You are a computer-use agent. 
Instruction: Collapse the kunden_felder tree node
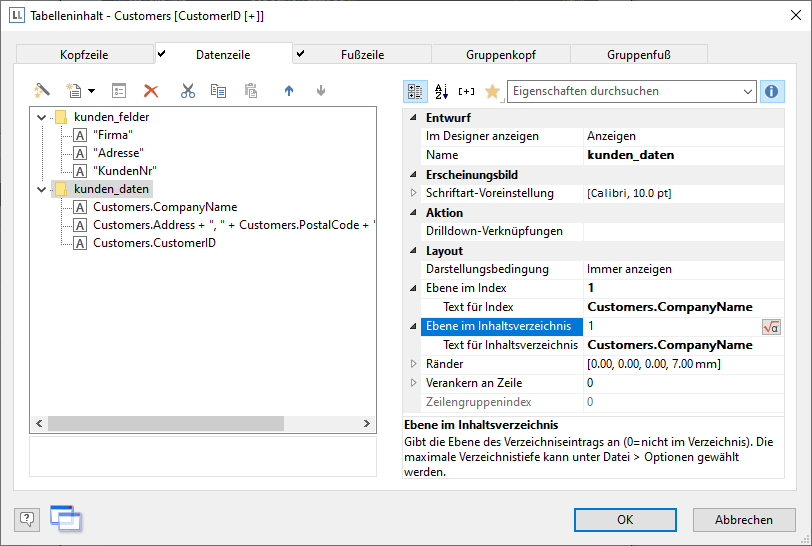pyautogui.click(x=41, y=117)
